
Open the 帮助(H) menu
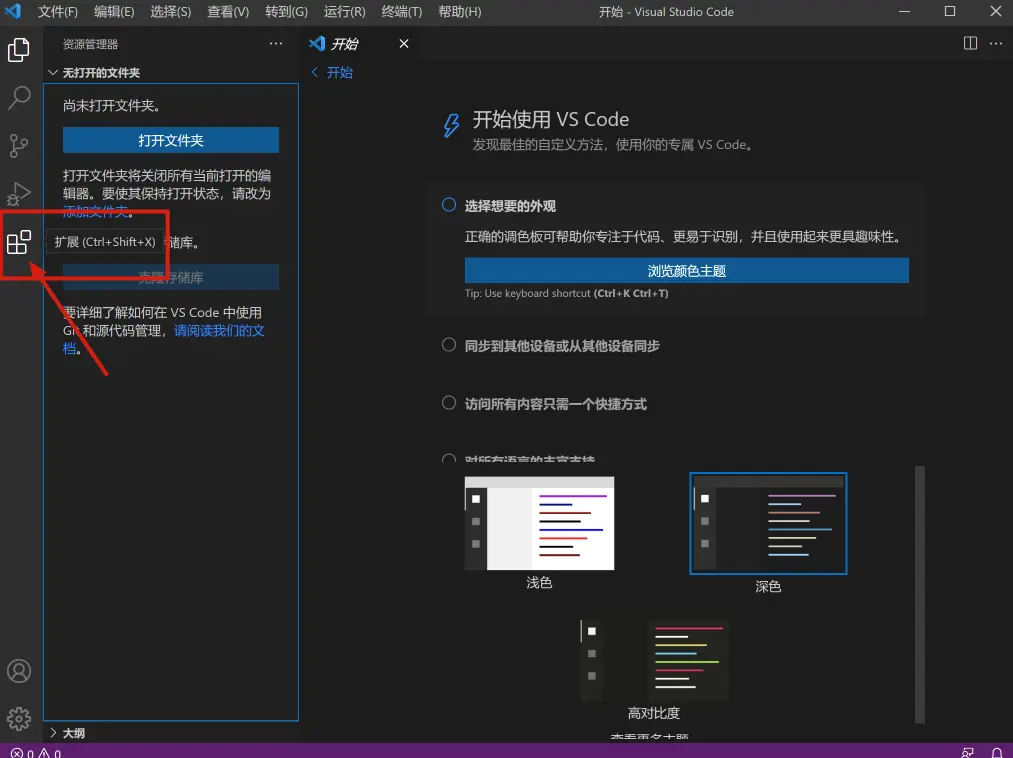[459, 12]
